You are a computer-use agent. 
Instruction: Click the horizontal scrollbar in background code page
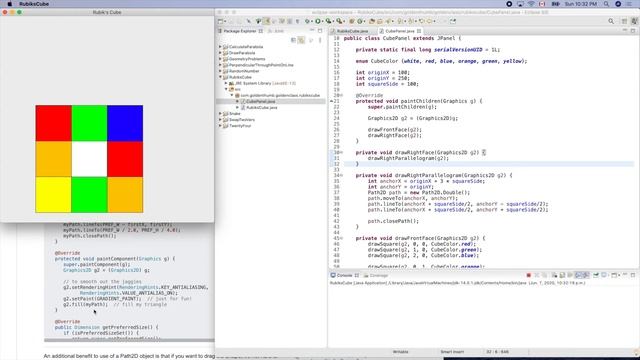(129, 340)
